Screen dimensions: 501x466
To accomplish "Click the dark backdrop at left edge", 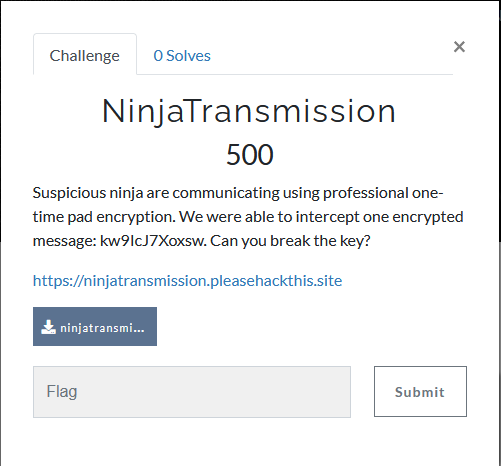I will pos(0,120).
